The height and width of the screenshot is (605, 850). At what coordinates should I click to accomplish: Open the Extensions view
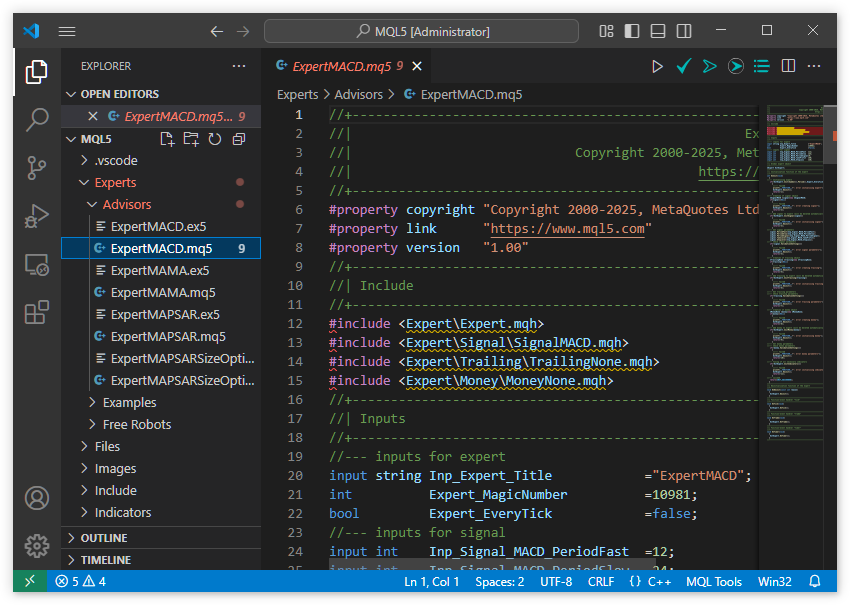(36, 313)
